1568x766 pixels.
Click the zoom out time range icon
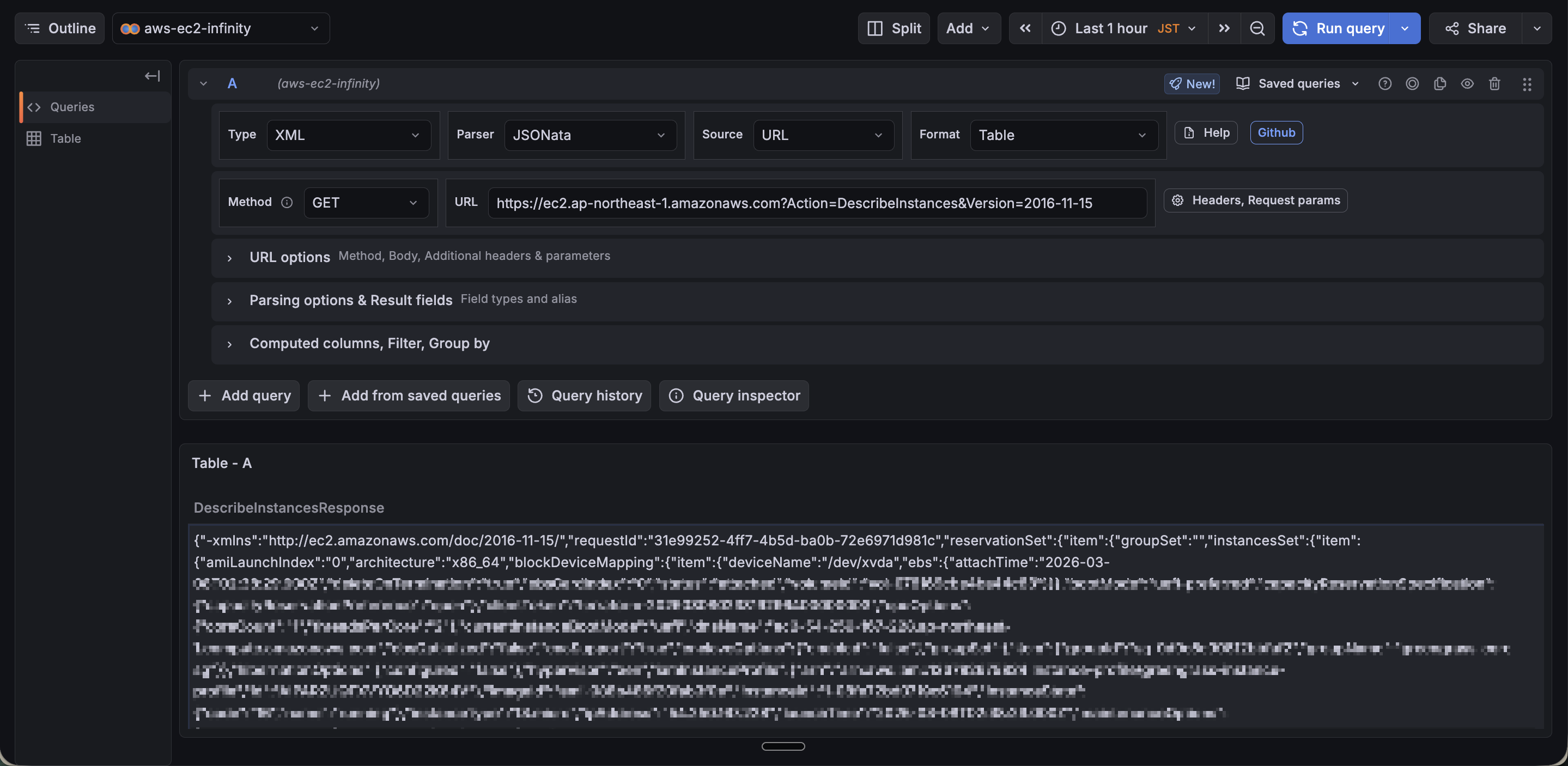pyautogui.click(x=1257, y=28)
